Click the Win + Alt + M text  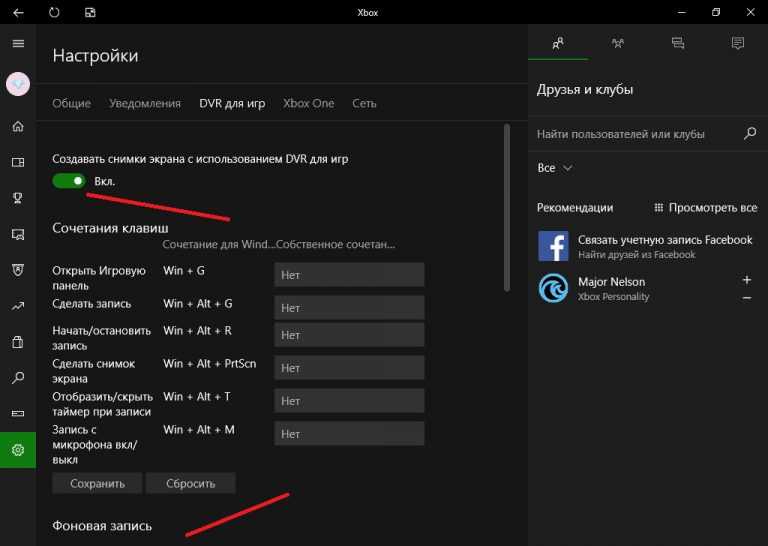tap(199, 429)
